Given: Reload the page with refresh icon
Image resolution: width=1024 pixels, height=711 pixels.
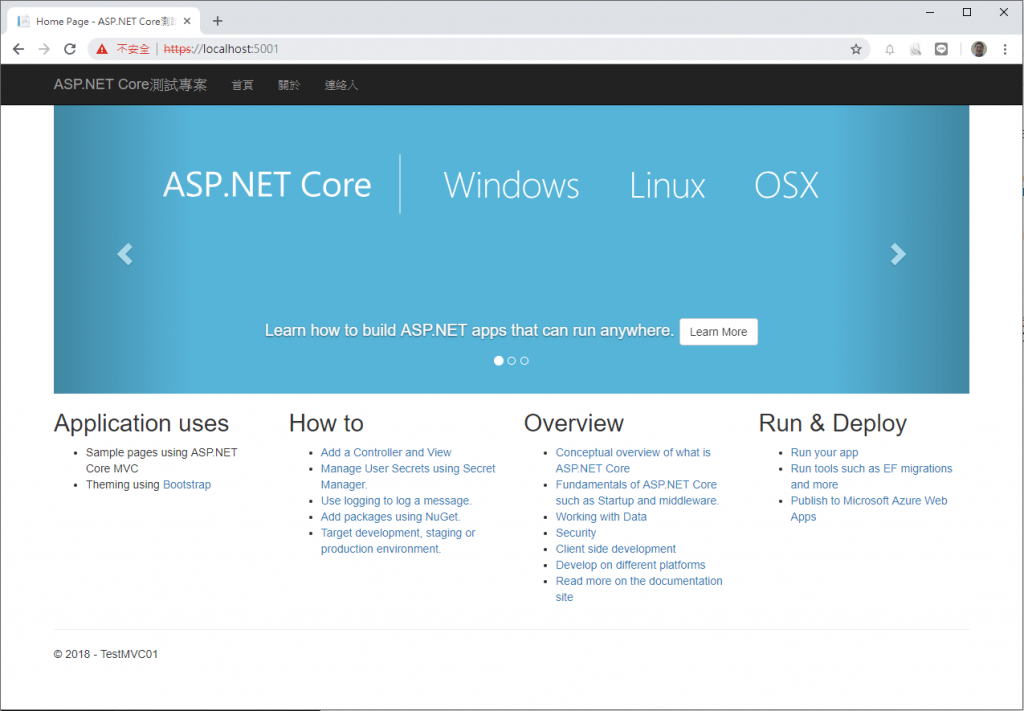Looking at the screenshot, I should pos(70,49).
